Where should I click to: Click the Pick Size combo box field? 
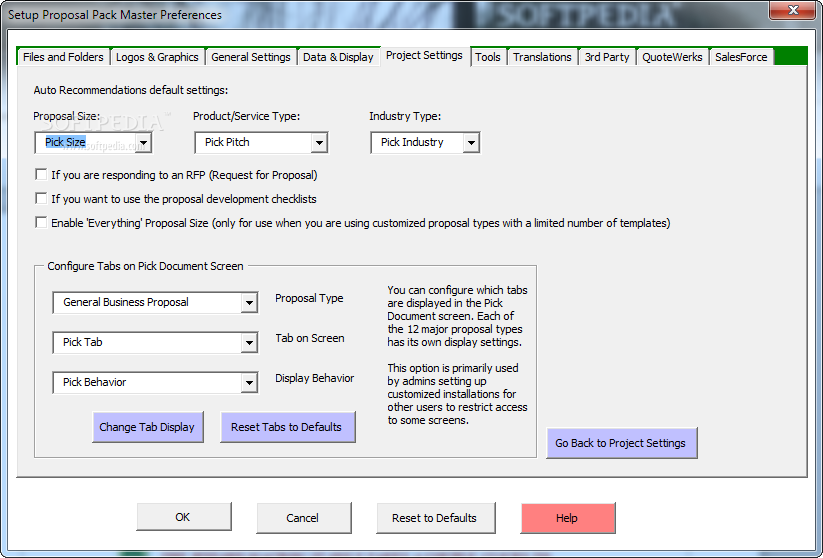point(93,142)
